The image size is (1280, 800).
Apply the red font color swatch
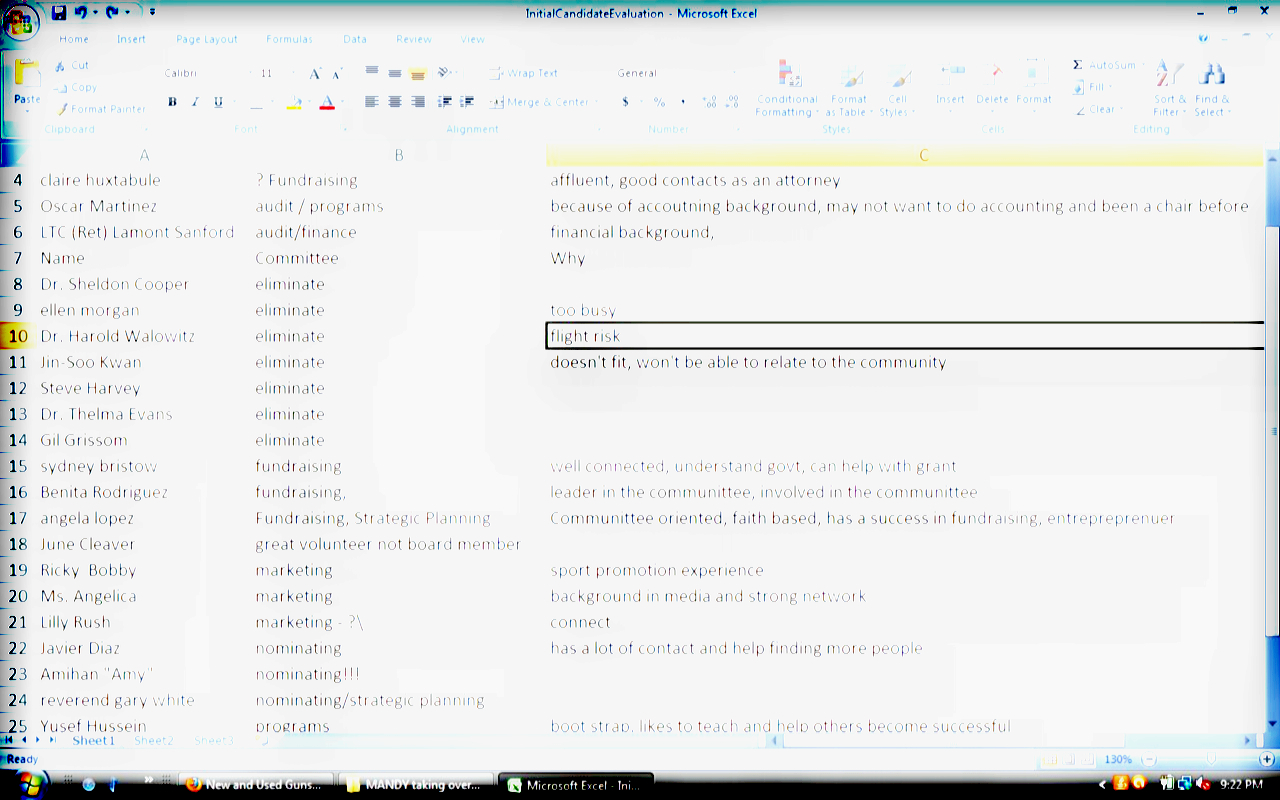coord(327,102)
